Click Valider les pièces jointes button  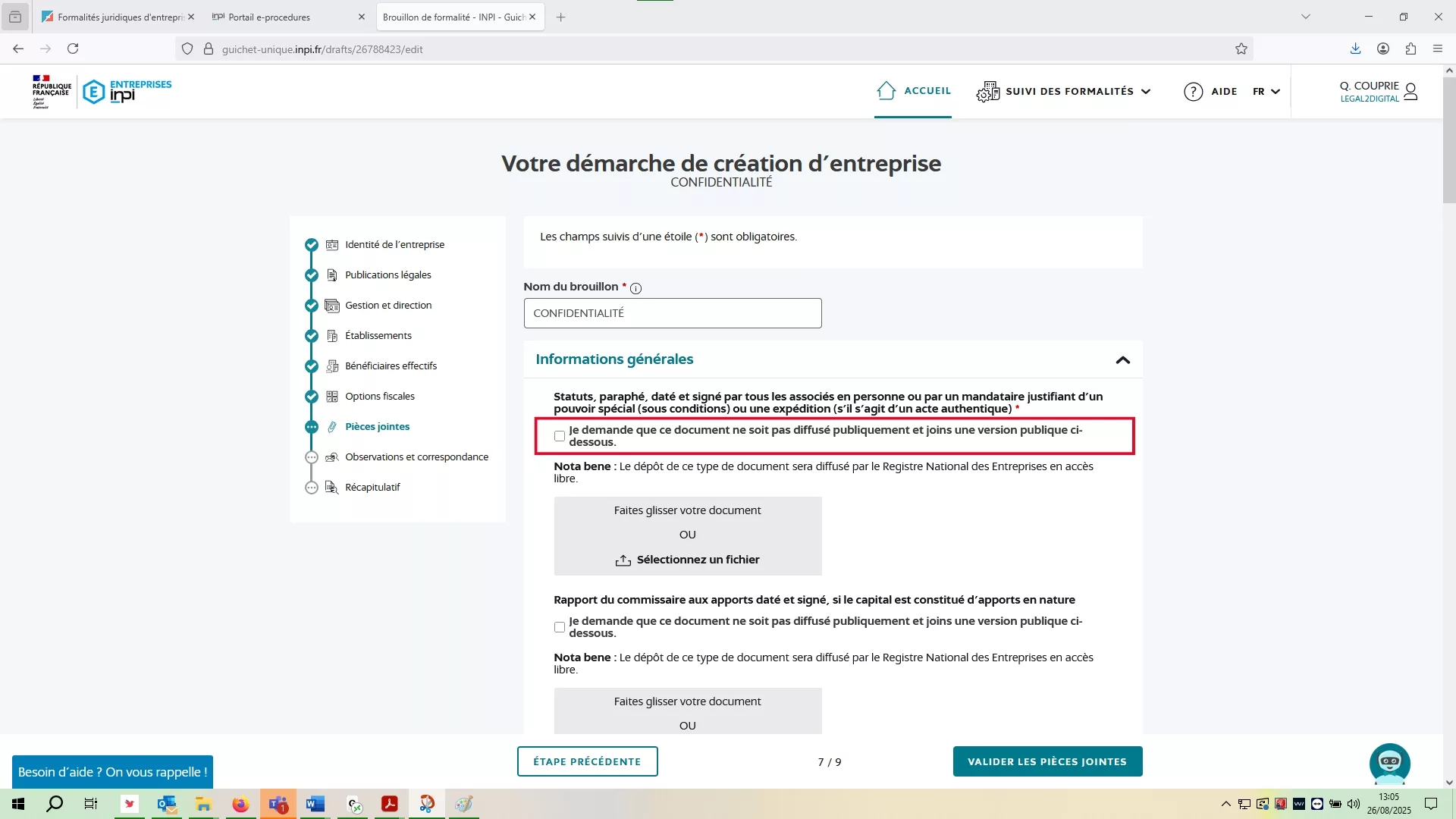coord(1046,761)
